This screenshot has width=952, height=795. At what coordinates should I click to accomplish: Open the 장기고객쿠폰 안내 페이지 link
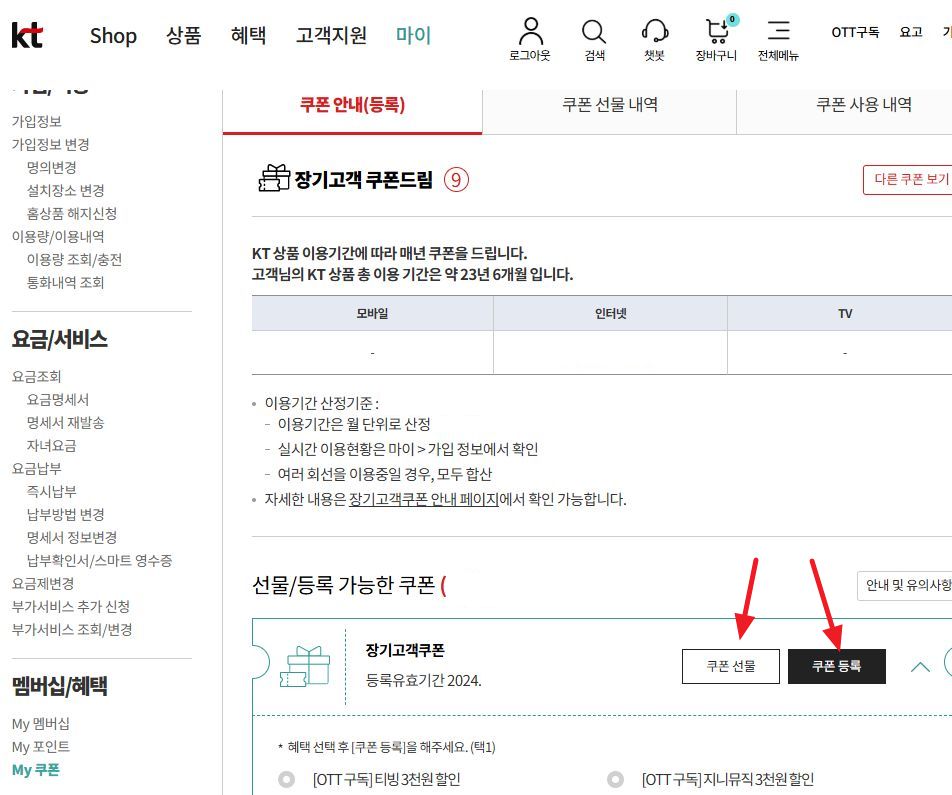coord(424,500)
